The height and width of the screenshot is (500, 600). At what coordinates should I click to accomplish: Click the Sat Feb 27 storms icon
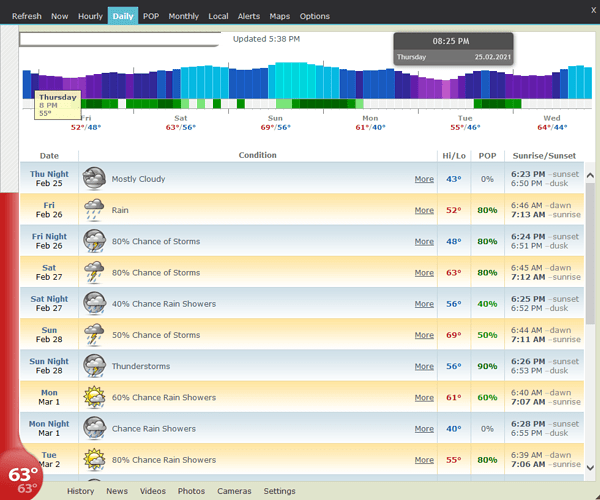pyautogui.click(x=95, y=272)
